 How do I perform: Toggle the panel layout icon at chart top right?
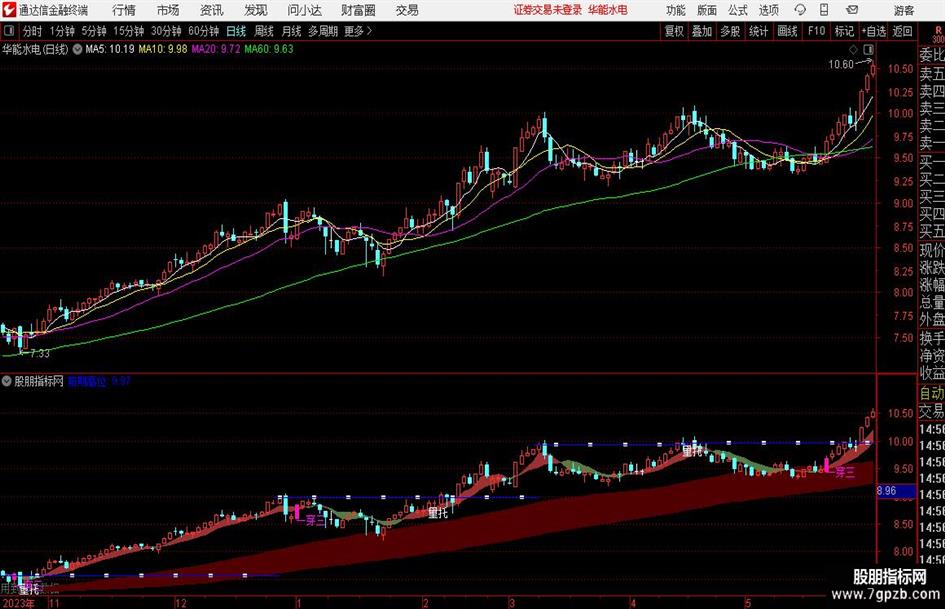pos(868,49)
